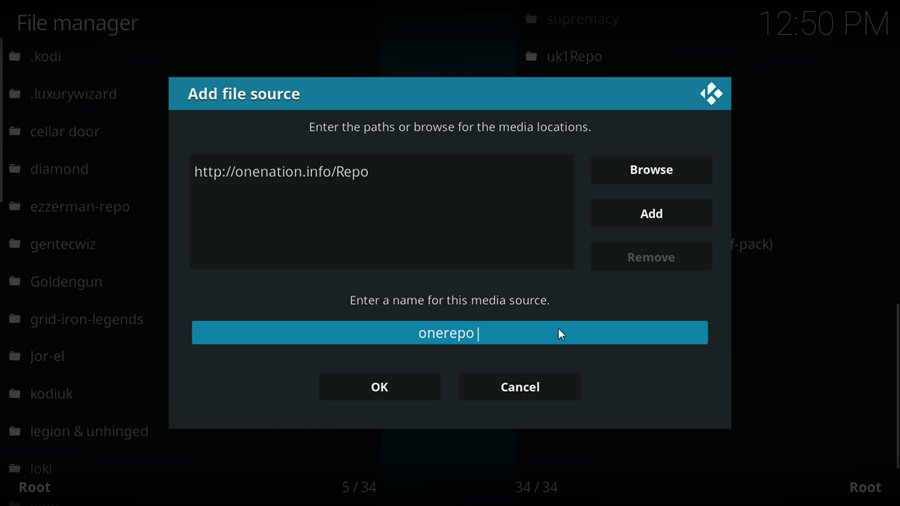Image resolution: width=900 pixels, height=506 pixels.
Task: Open the Jor-el folder icon
Action: 15,356
